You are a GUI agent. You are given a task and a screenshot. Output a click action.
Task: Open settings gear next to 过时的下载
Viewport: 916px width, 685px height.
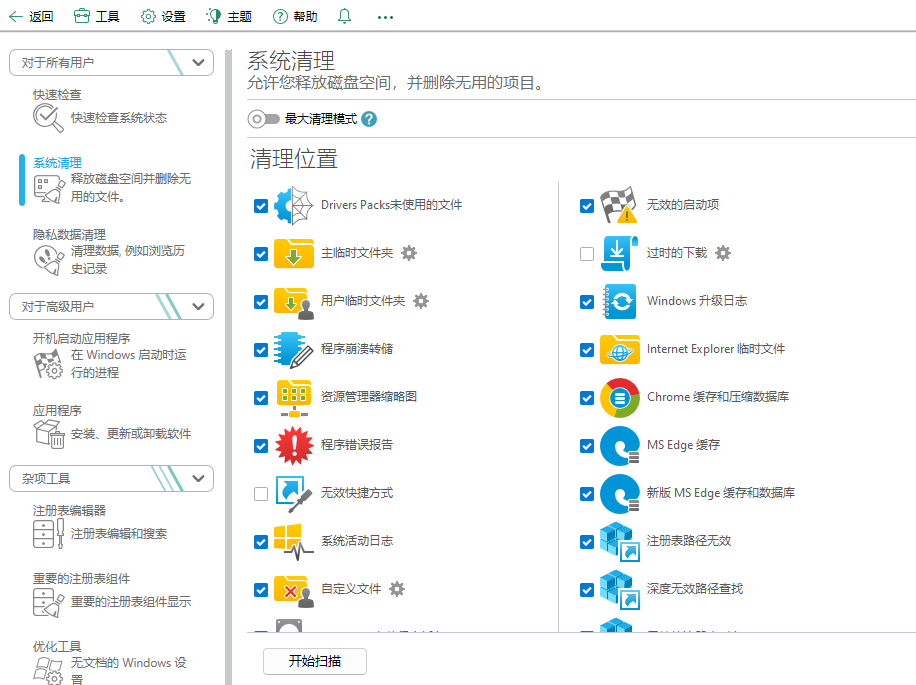[x=723, y=253]
